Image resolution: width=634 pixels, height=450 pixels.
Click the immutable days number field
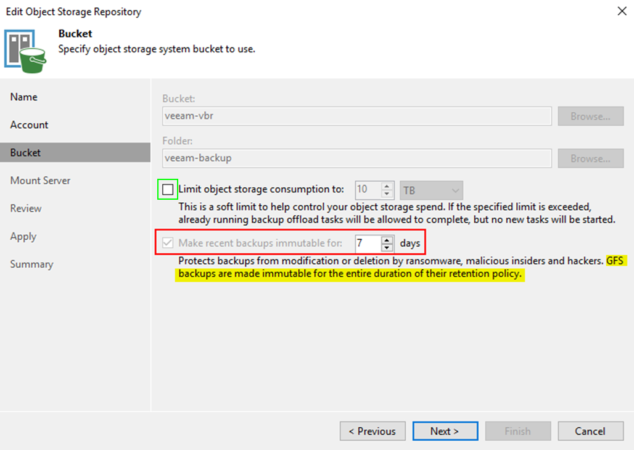tap(366, 243)
